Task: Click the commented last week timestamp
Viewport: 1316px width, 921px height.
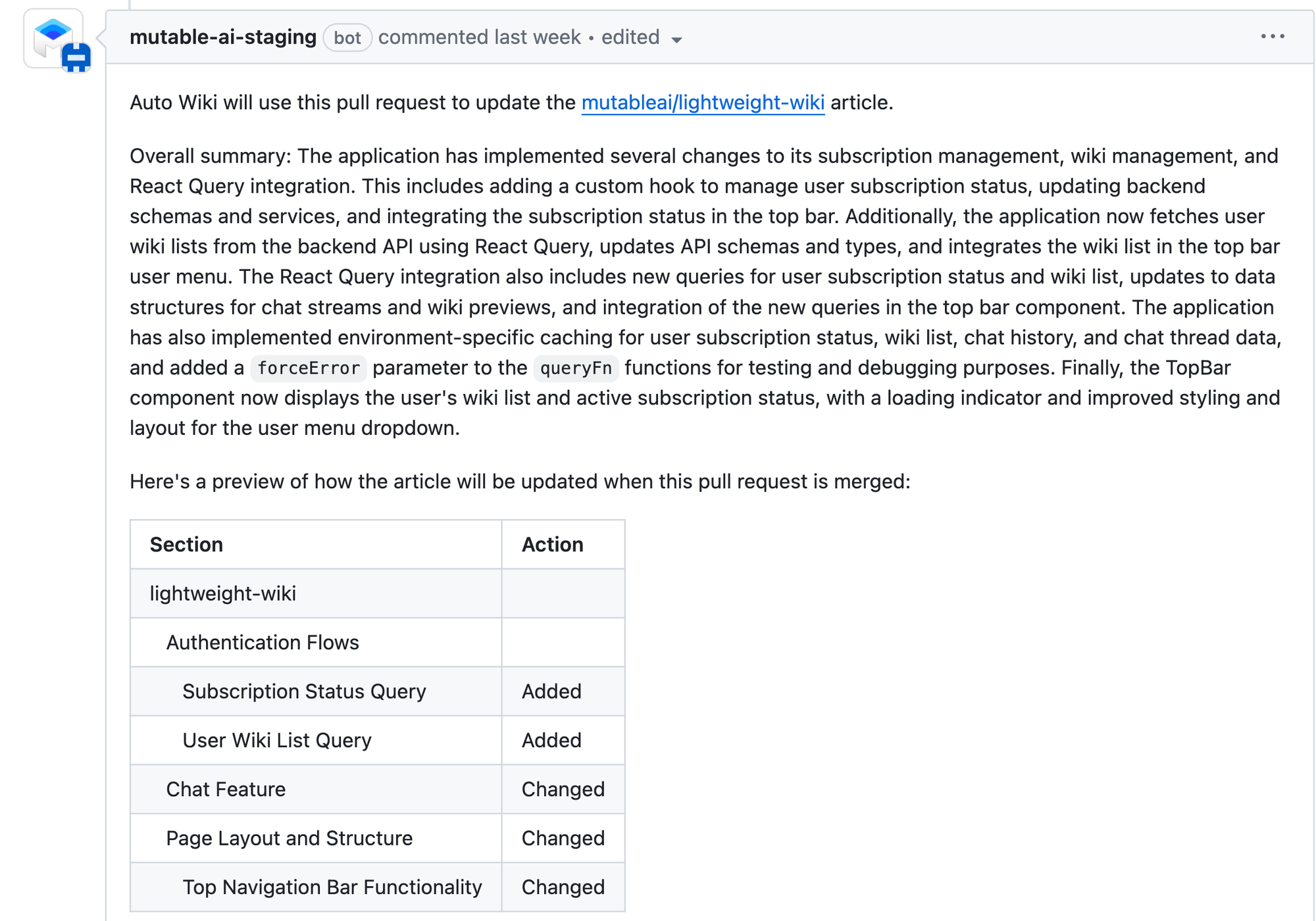Action: 479,37
